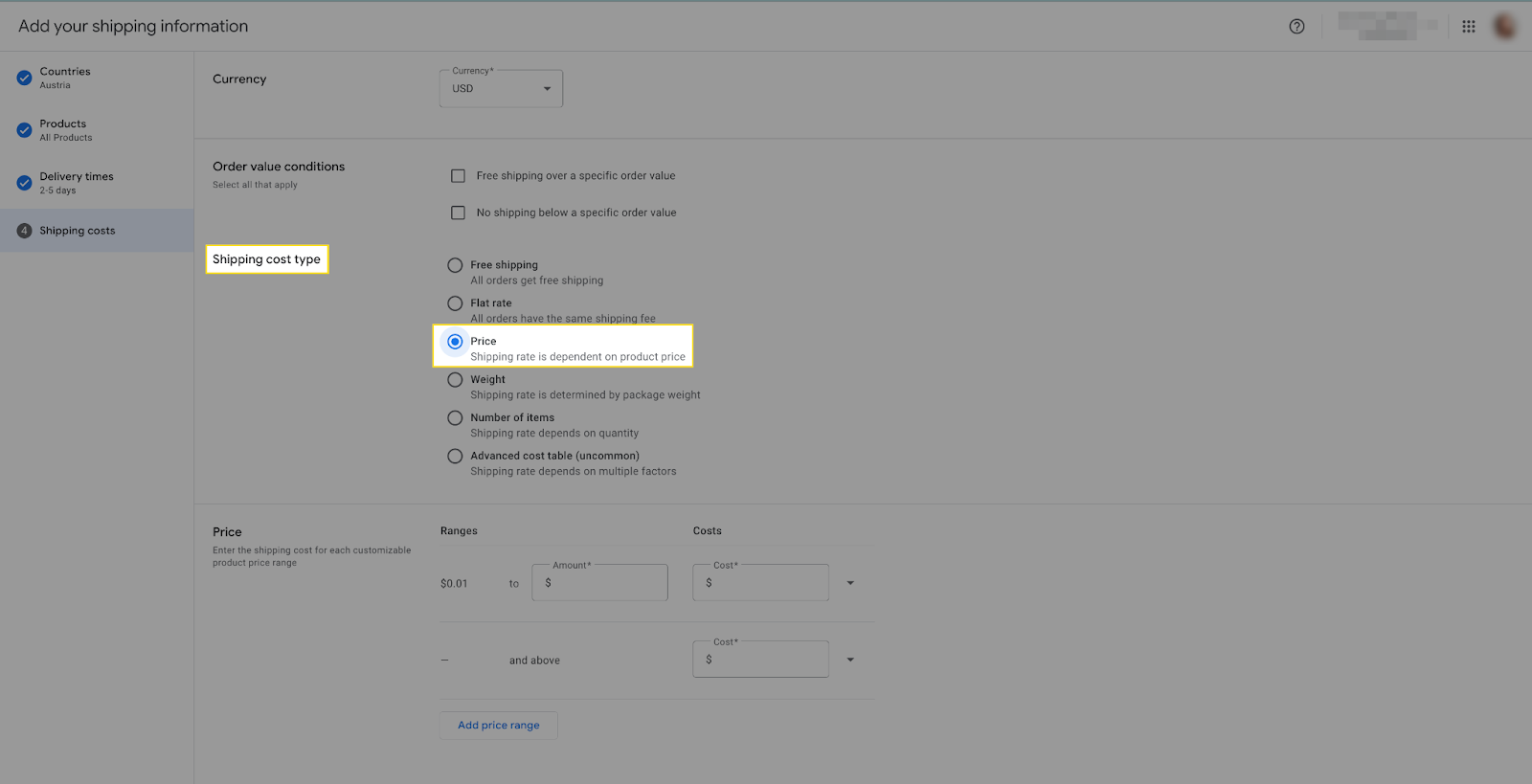Click the Products step checkmark icon
The width and height of the screenshot is (1532, 784).
pyautogui.click(x=24, y=130)
